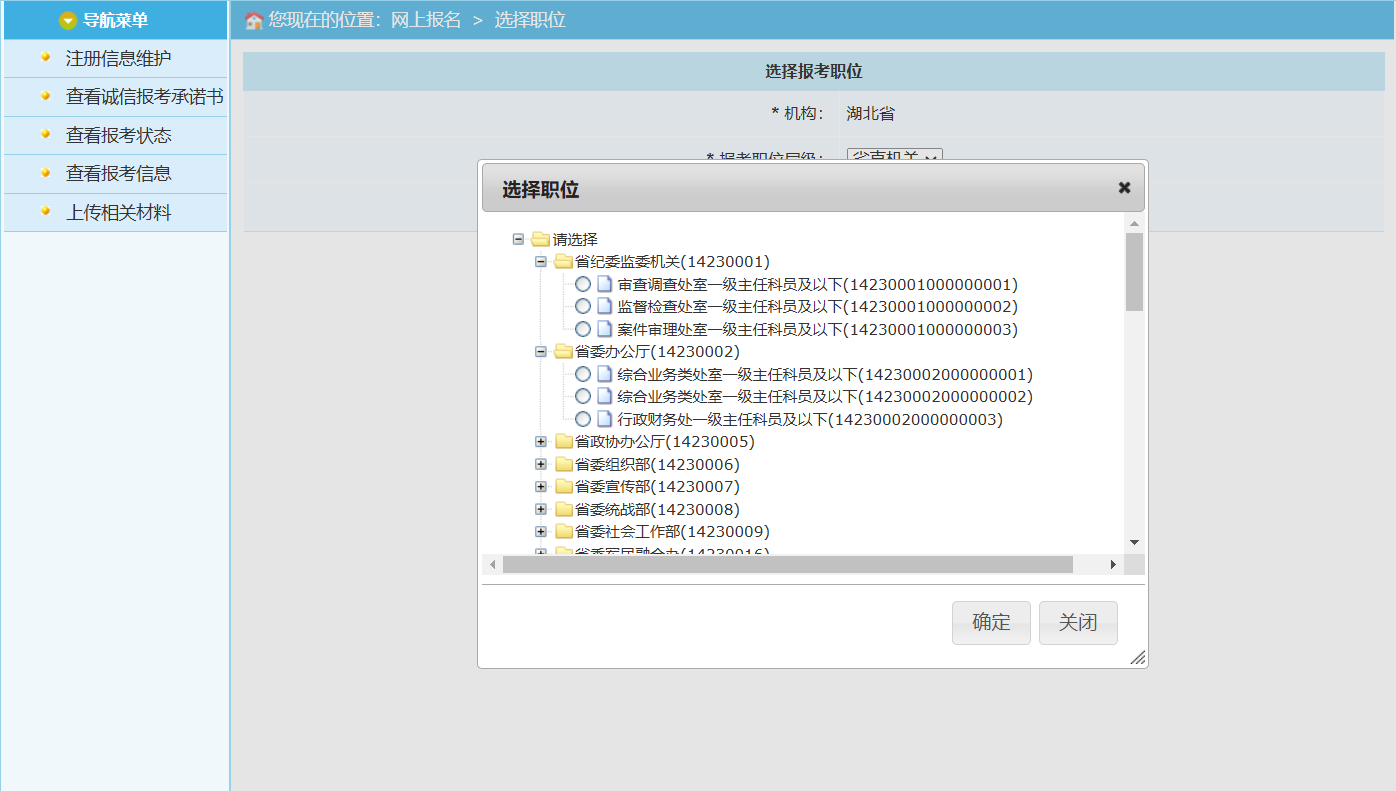Click the folder icon for 省纪委监委机关
The image size is (1396, 791).
click(x=564, y=262)
